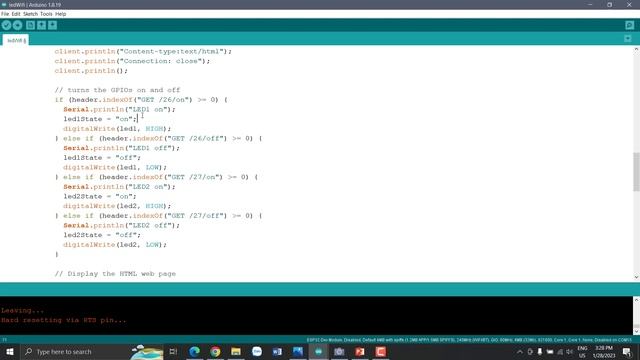640x360 pixels.
Task: Open the Sketch menu
Action: [x=30, y=14]
